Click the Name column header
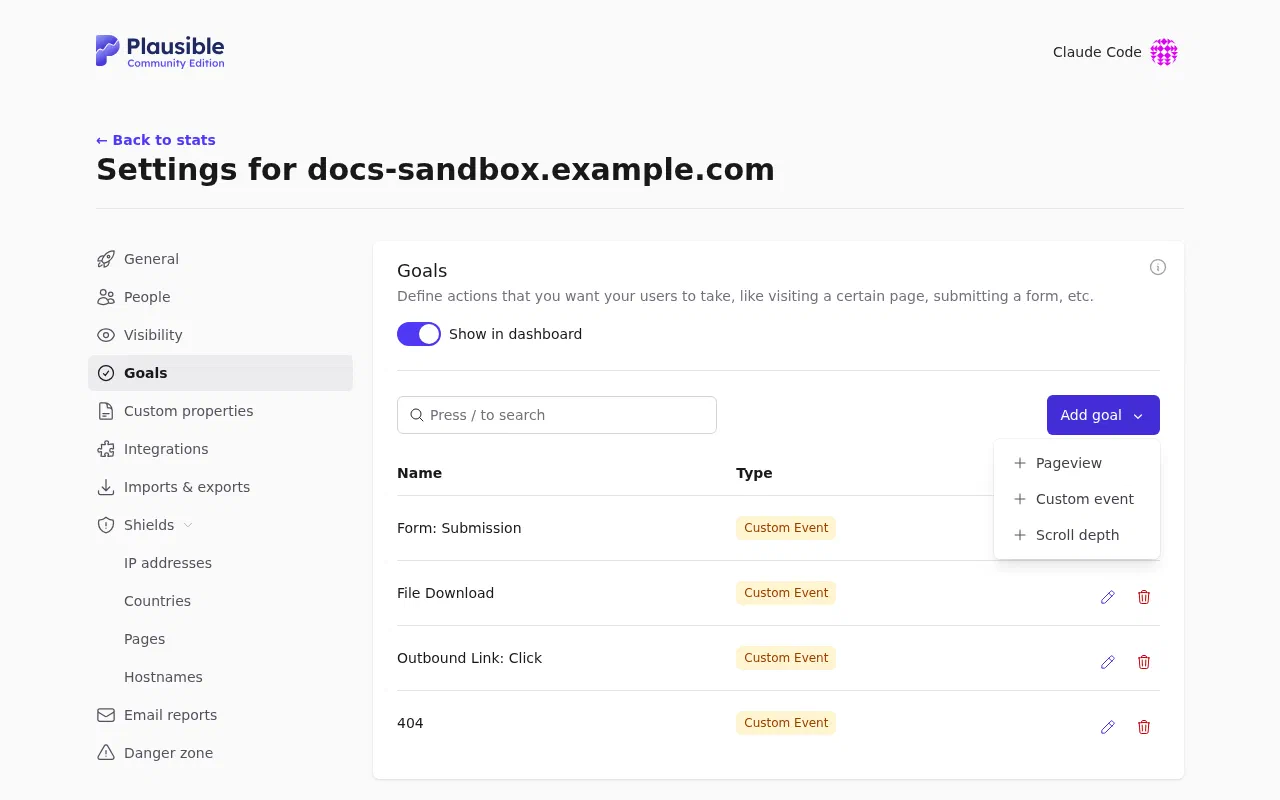 419,473
